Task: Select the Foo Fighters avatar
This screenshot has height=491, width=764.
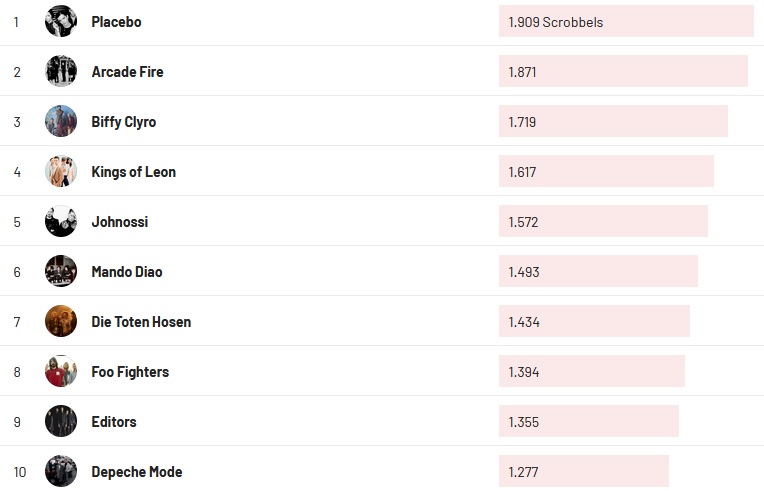Action: pyautogui.click(x=61, y=371)
